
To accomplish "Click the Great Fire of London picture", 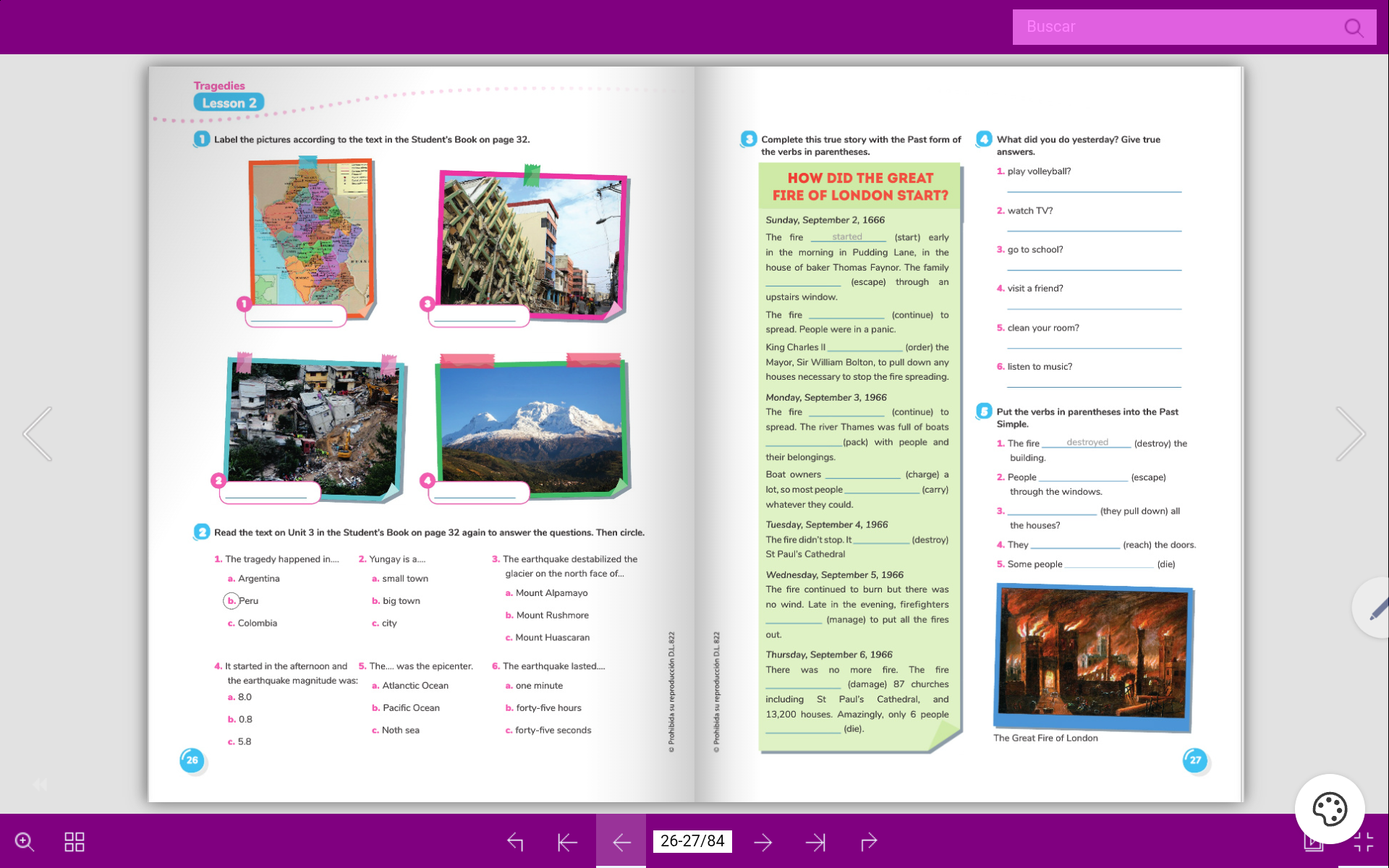I will point(1093,657).
